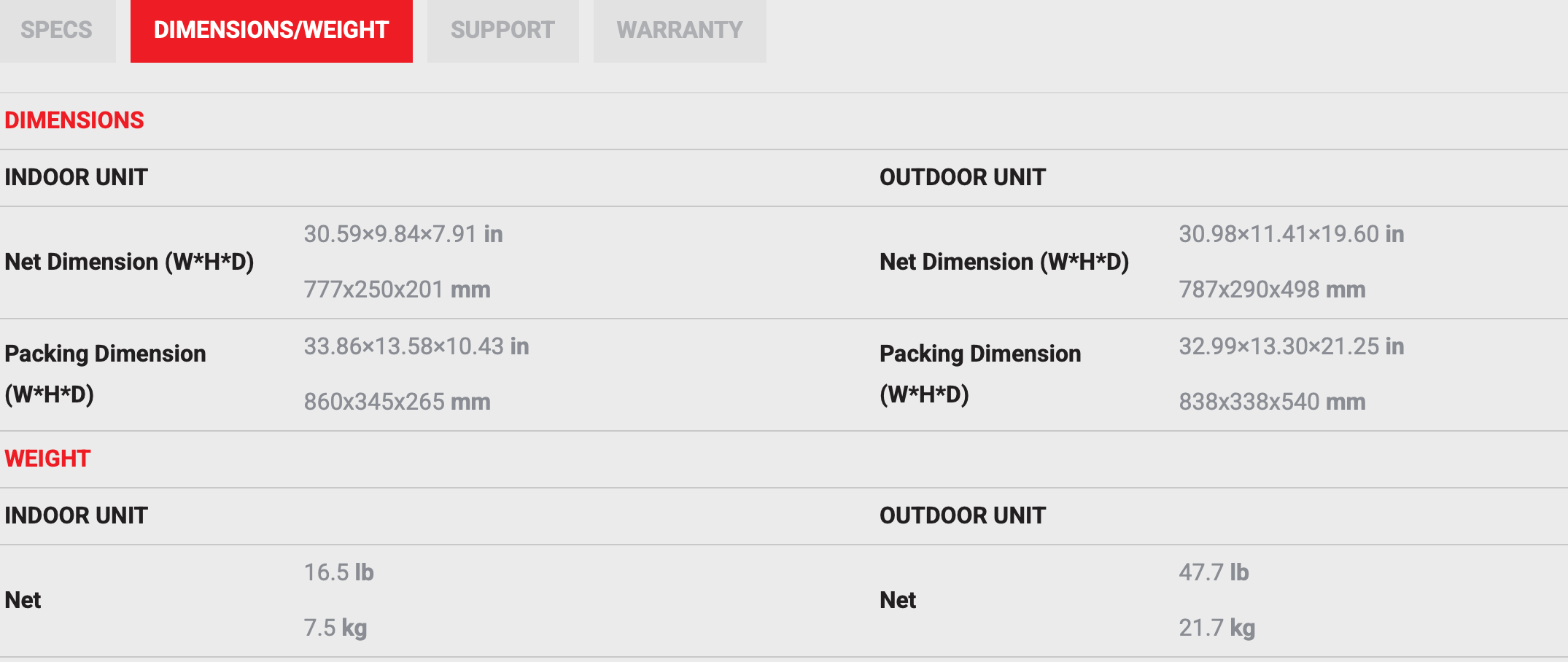Select the 7.5 kg weight value

335,628
